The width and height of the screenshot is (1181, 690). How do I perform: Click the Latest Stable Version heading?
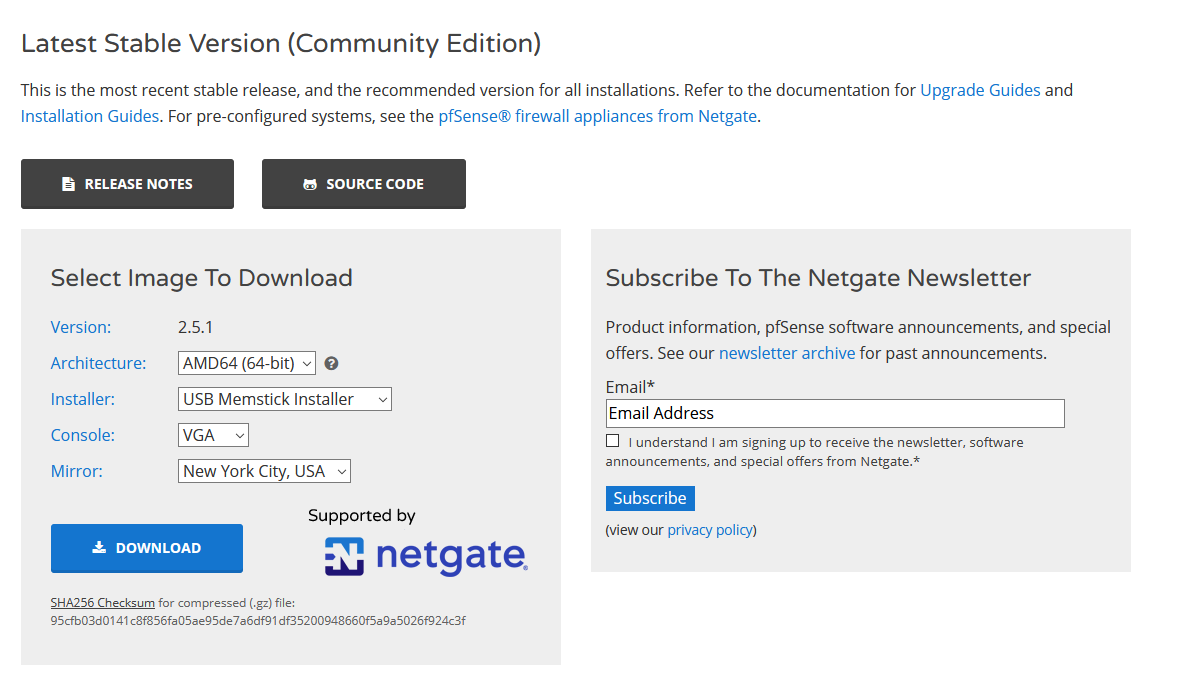[281, 44]
